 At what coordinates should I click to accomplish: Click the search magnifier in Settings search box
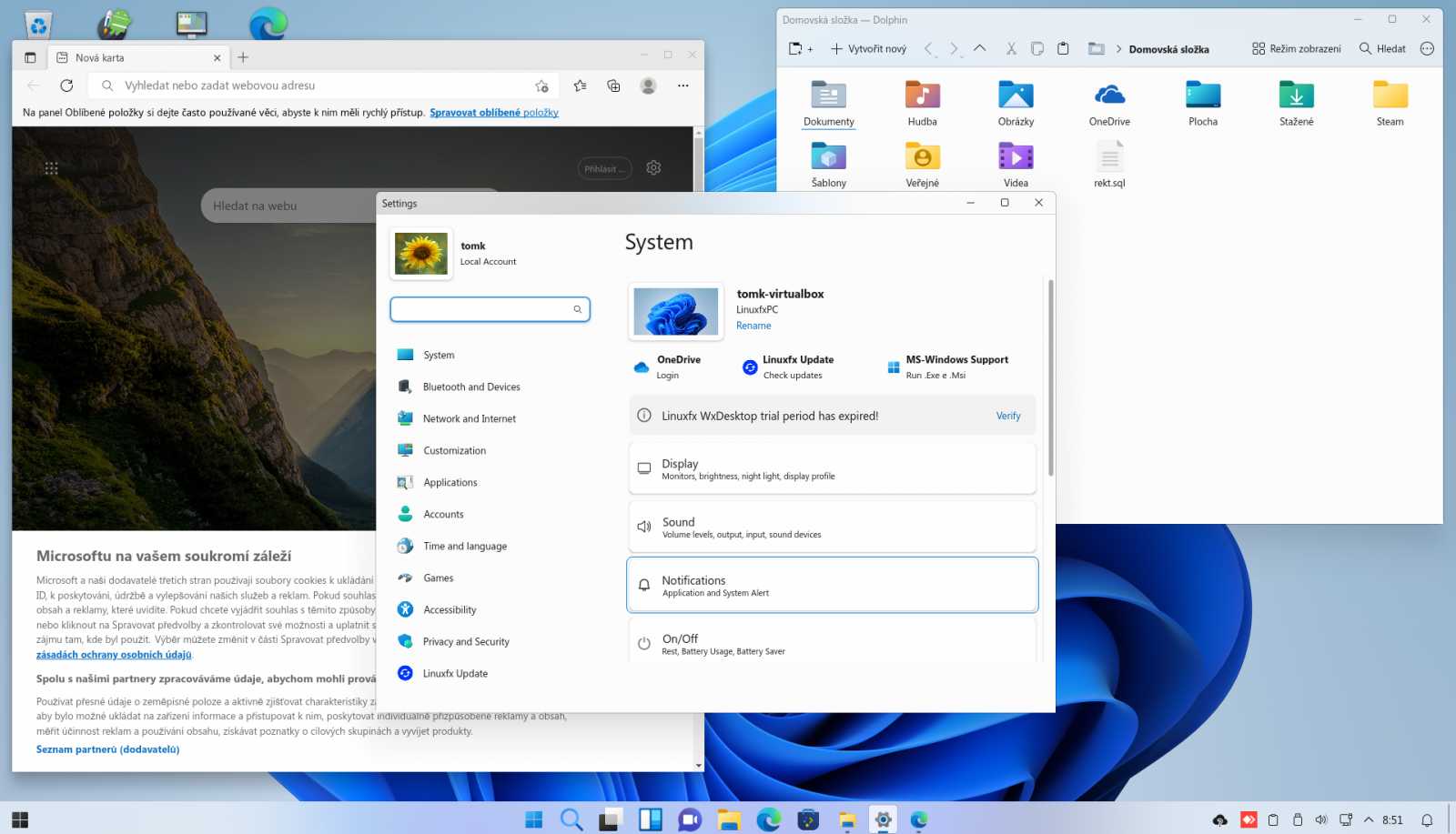point(577,309)
